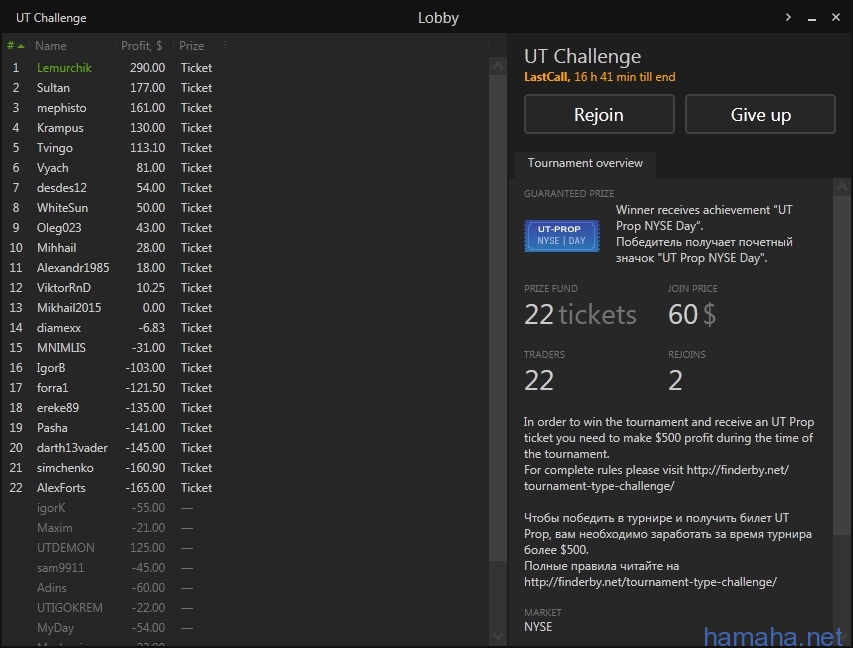The height and width of the screenshot is (648, 853).
Task: Minimize the Lobby window
Action: click(x=812, y=18)
